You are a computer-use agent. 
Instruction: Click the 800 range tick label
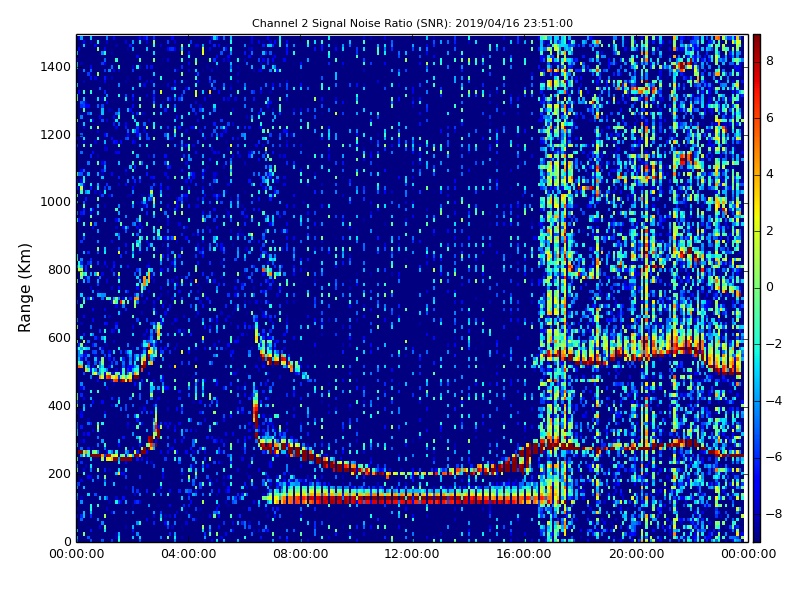59,270
